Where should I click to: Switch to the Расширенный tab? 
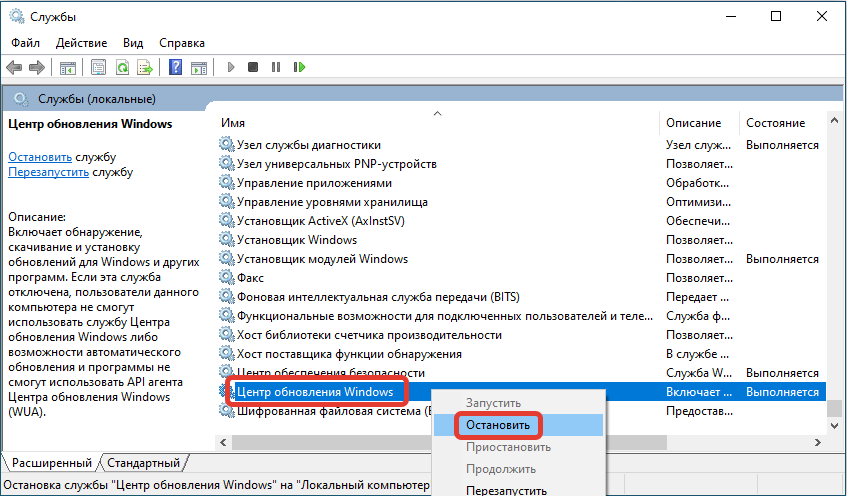50,463
